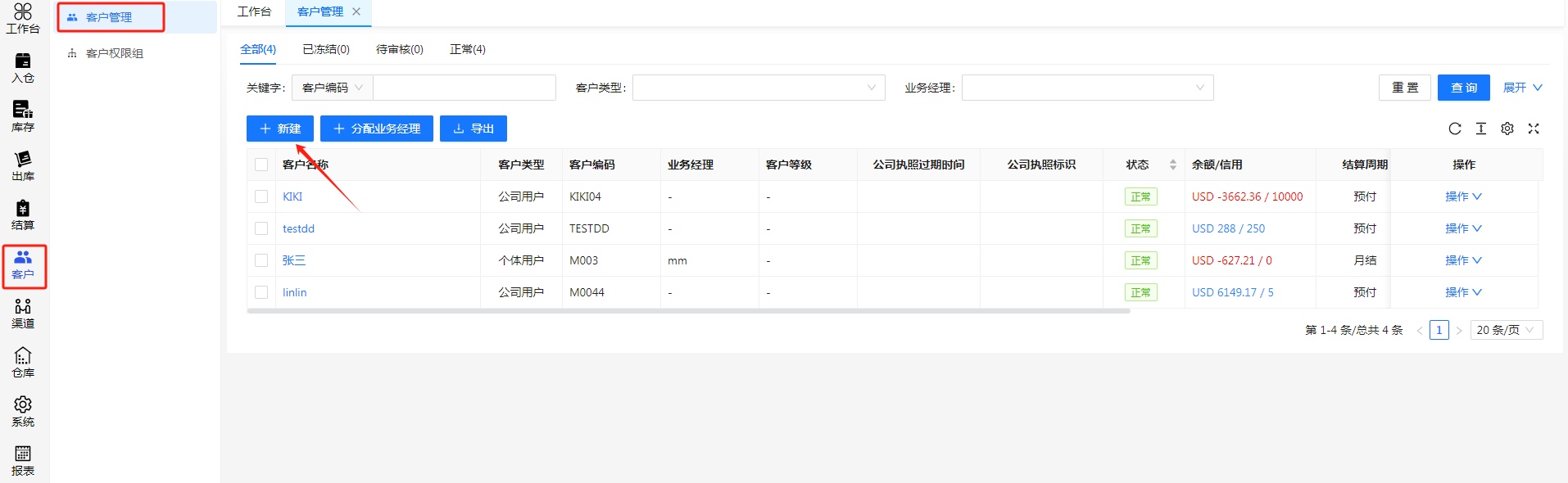
Task: Expand the 业务经理 filter dropdown
Action: tap(1086, 88)
